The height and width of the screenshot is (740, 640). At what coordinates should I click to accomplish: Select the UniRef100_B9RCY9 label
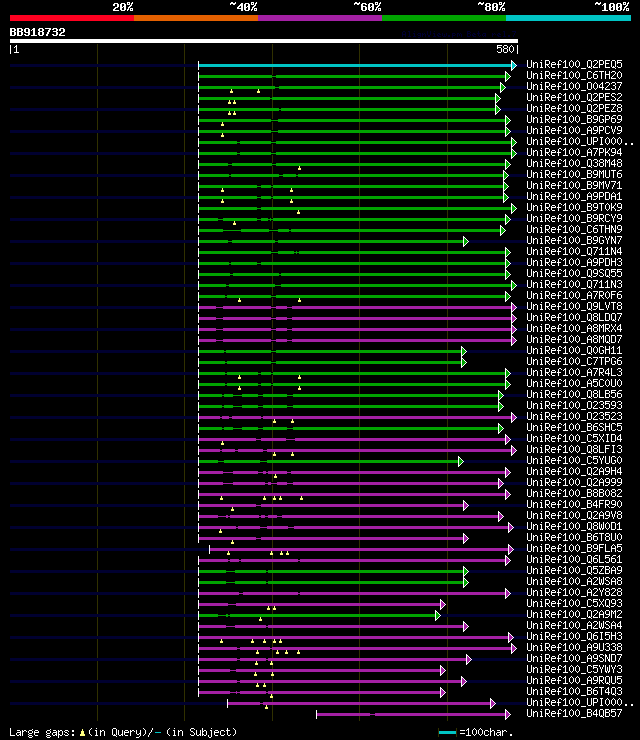[574, 219]
